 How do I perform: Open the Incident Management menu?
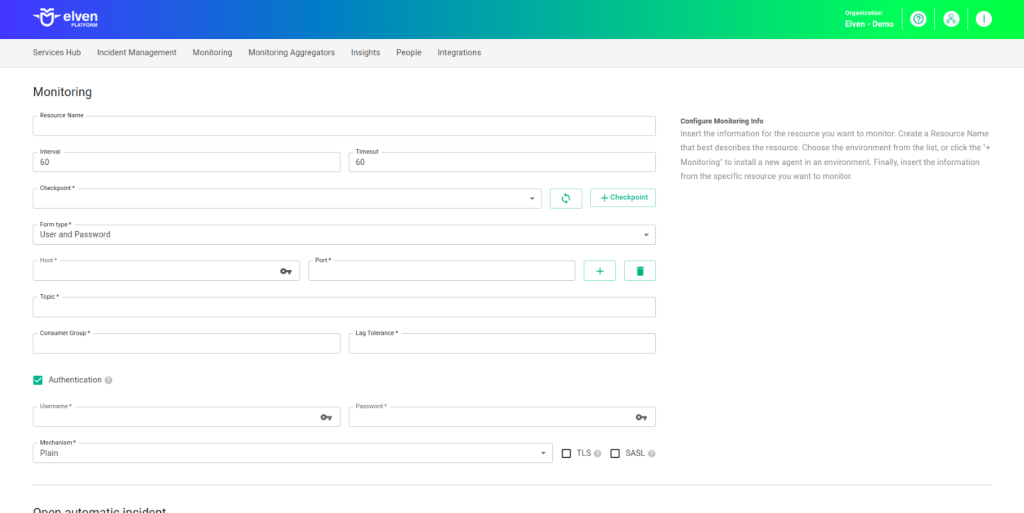point(136,52)
